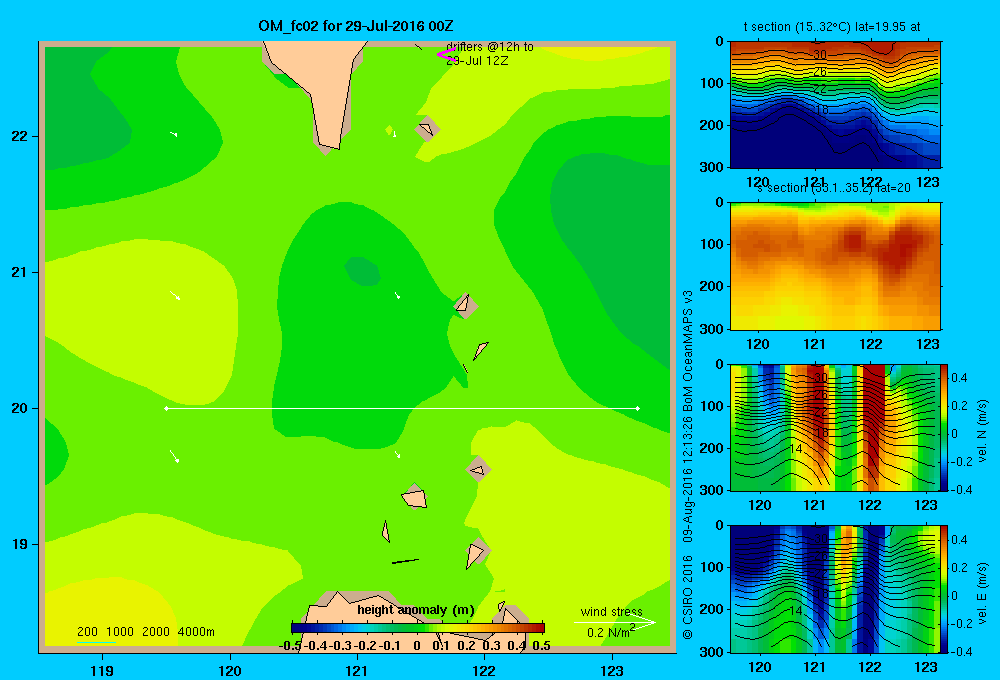The width and height of the screenshot is (1000, 680).
Task: Click the 'height anomaly (m)' label
Action: [416, 610]
